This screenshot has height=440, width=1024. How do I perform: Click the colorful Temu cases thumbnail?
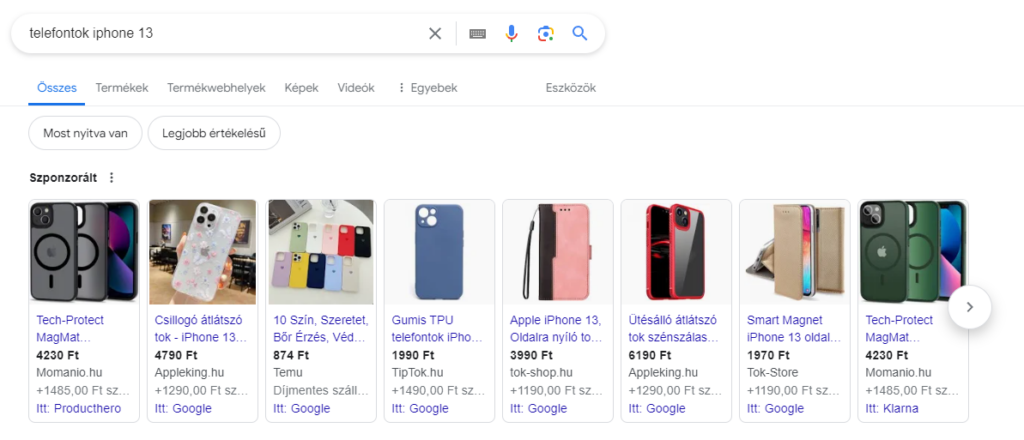pyautogui.click(x=321, y=252)
